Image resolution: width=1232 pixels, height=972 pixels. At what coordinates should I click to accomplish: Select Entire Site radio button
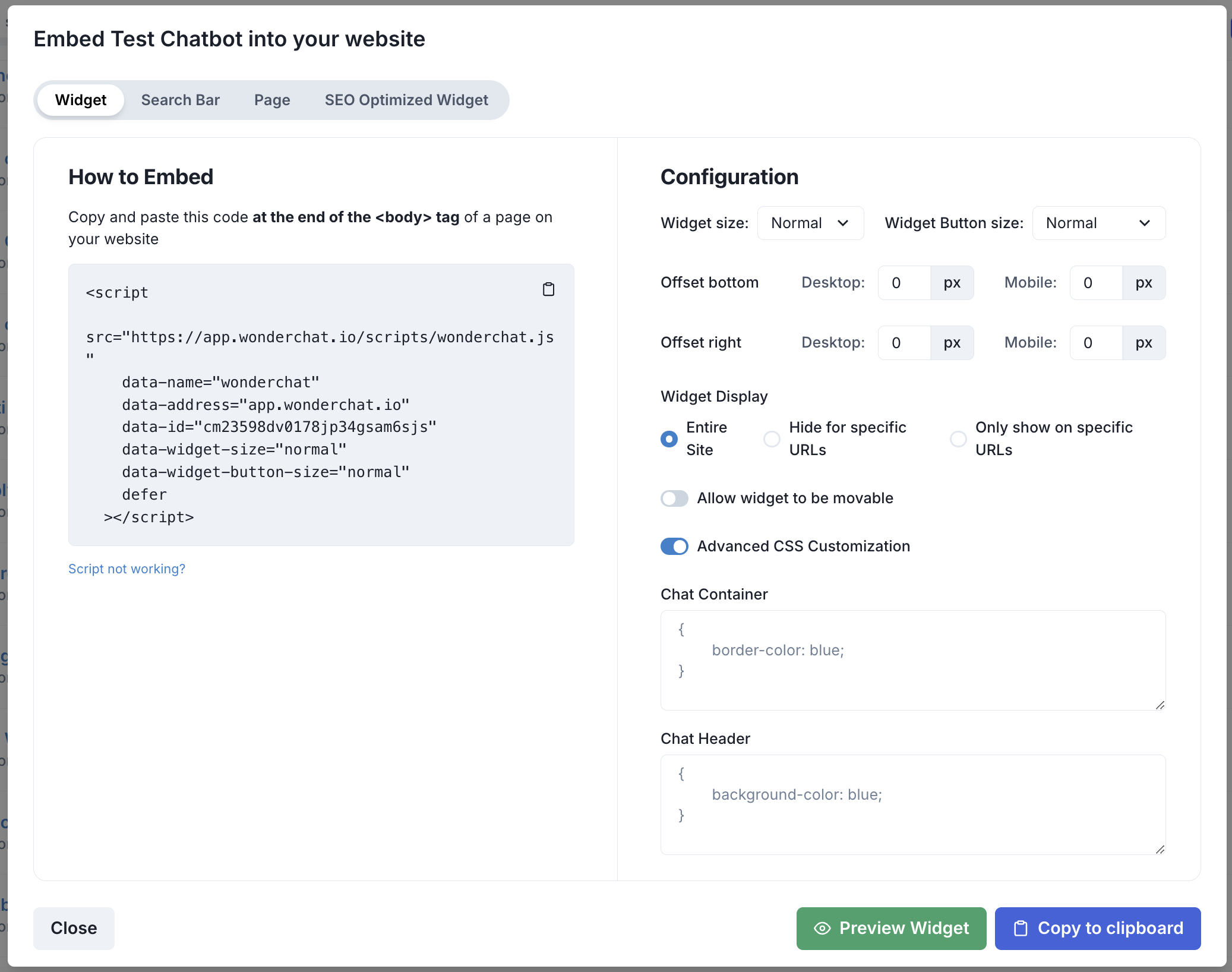(669, 438)
